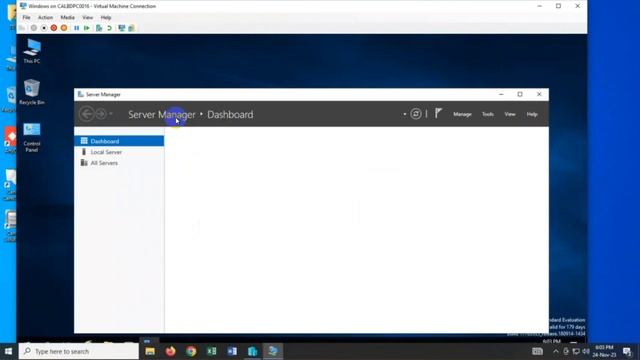
Task: Click the VM Connection taskbar icon
Action: [273, 351]
